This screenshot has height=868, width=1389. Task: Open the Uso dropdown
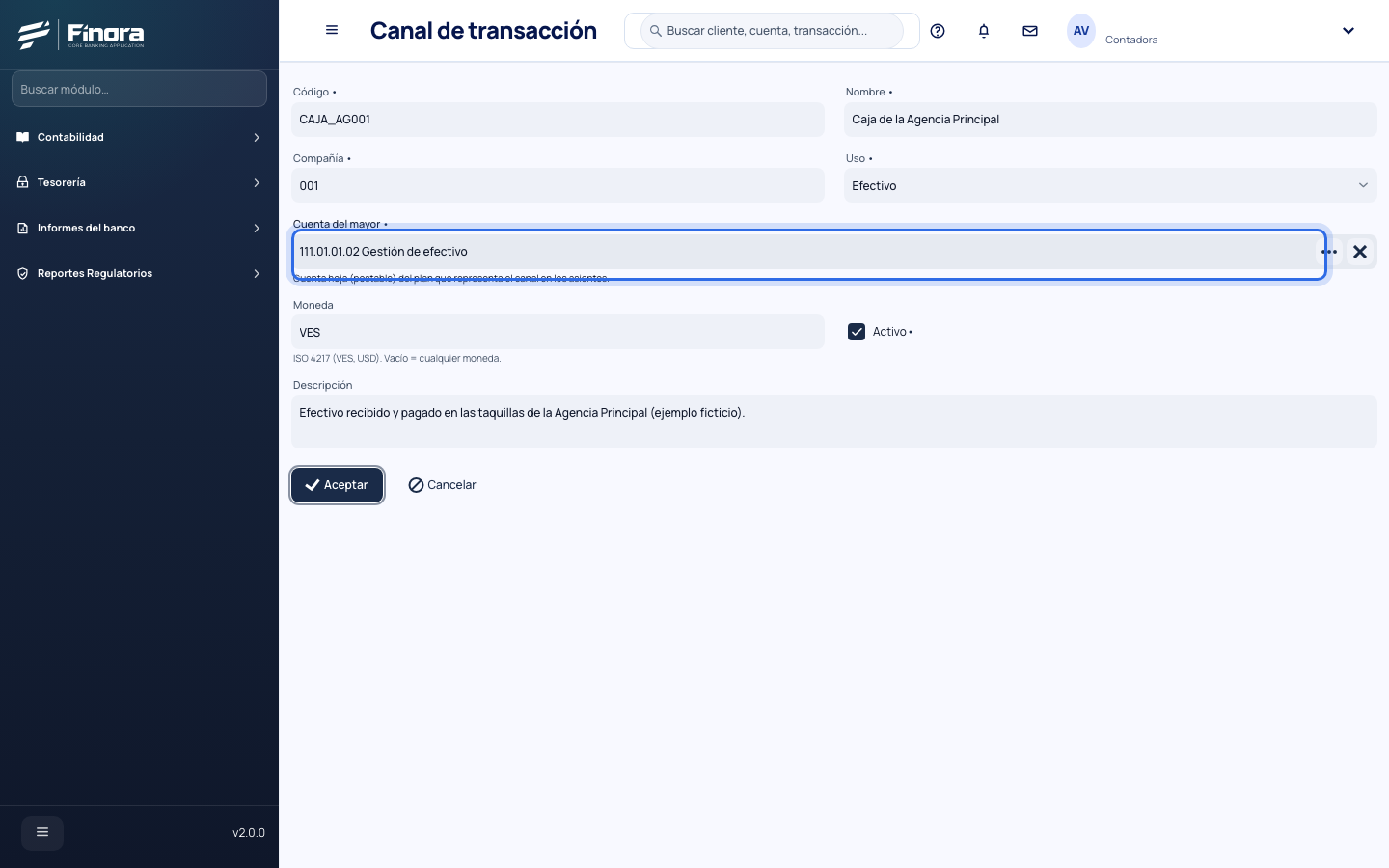click(1110, 185)
